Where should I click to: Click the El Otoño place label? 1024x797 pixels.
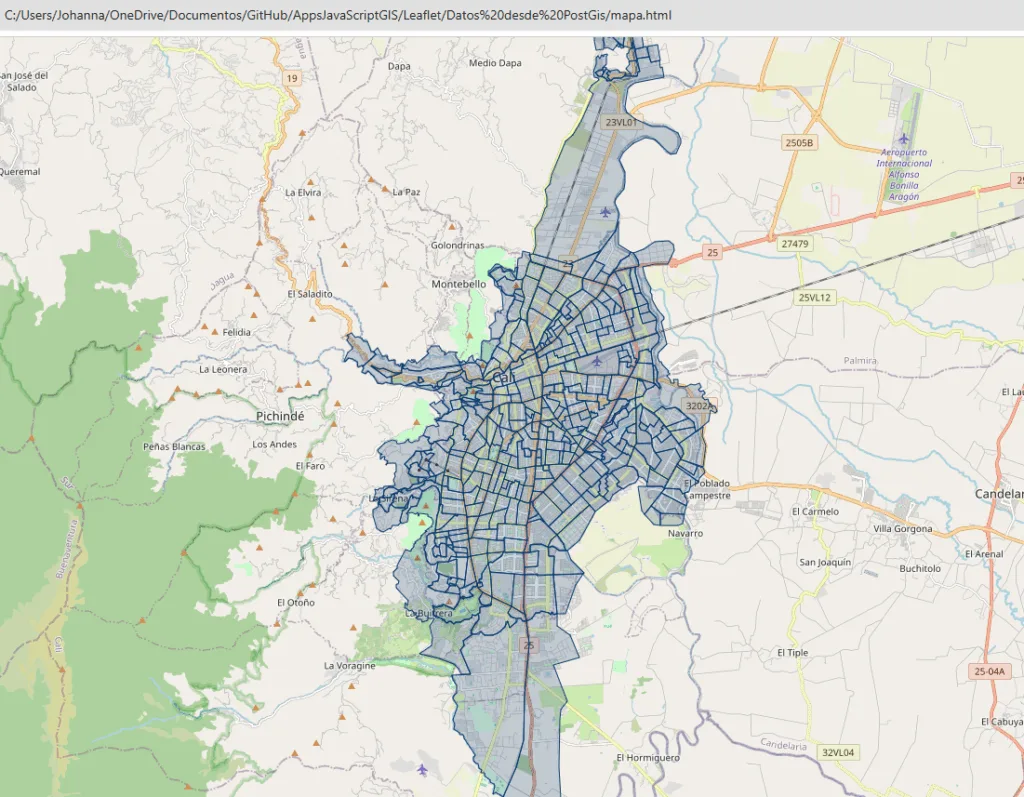296,602
